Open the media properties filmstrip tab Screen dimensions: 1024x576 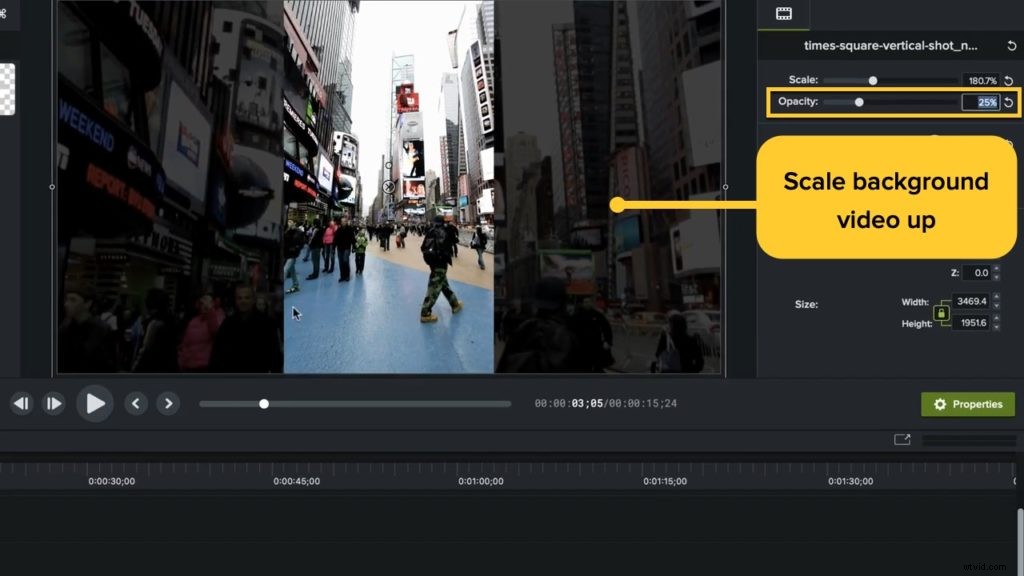point(784,14)
